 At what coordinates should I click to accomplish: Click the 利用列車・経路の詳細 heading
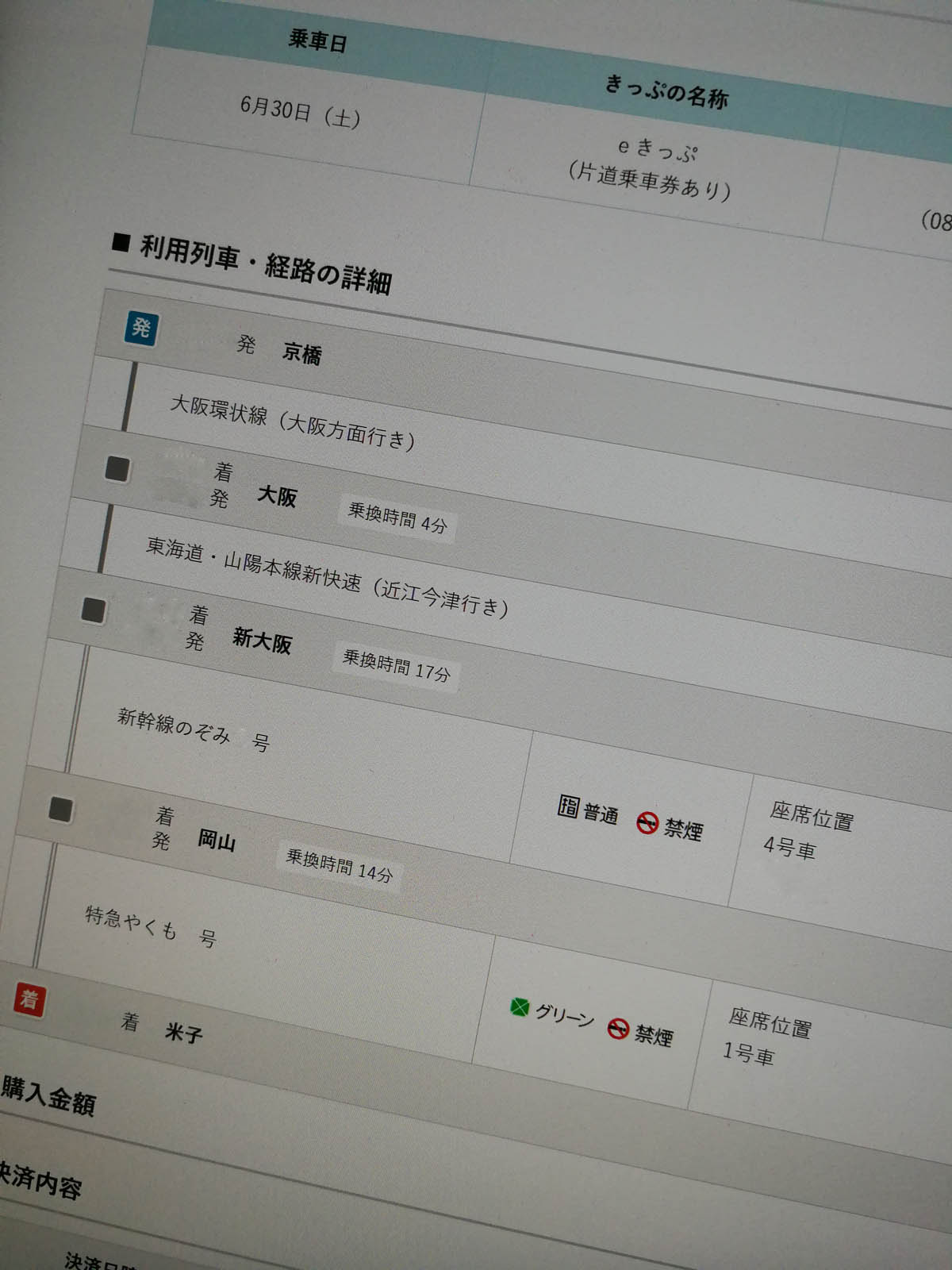pos(266,264)
